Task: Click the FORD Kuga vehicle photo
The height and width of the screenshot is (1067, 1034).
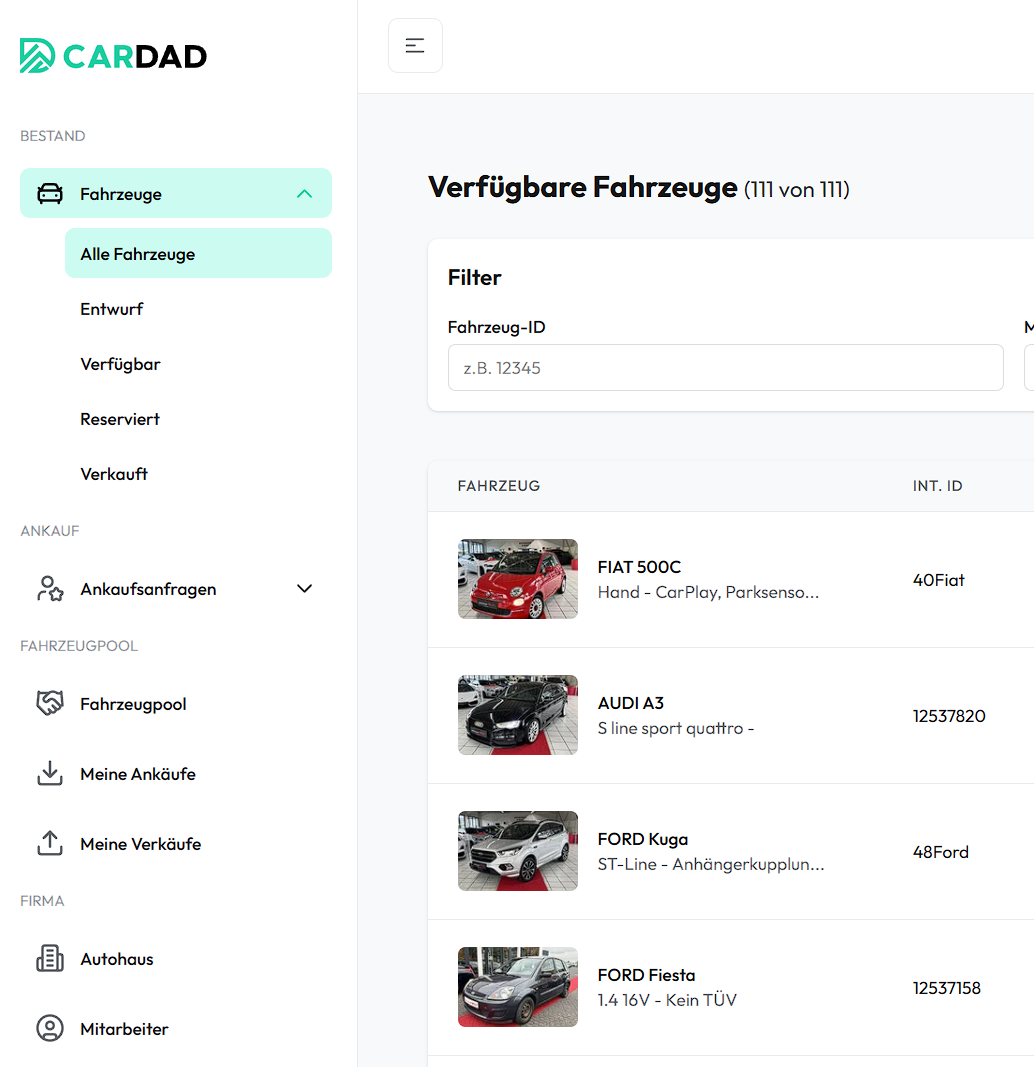Action: pos(518,851)
